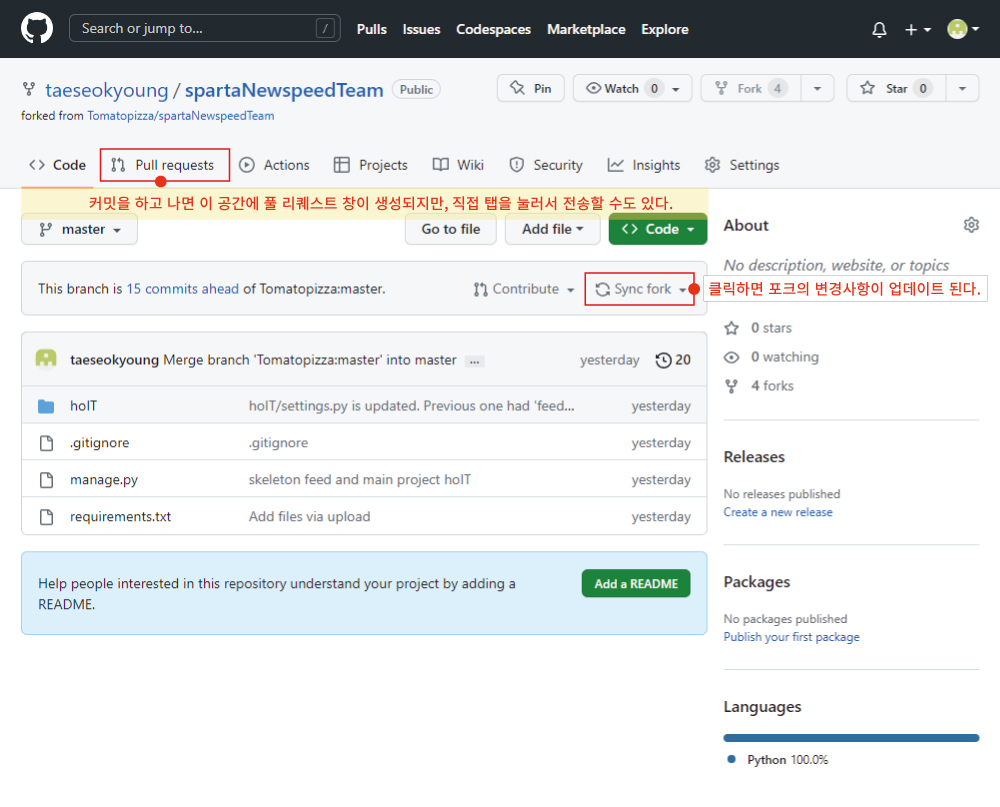The image size is (1000, 807).
Task: Open the latest merge commit message
Action: tap(309, 360)
